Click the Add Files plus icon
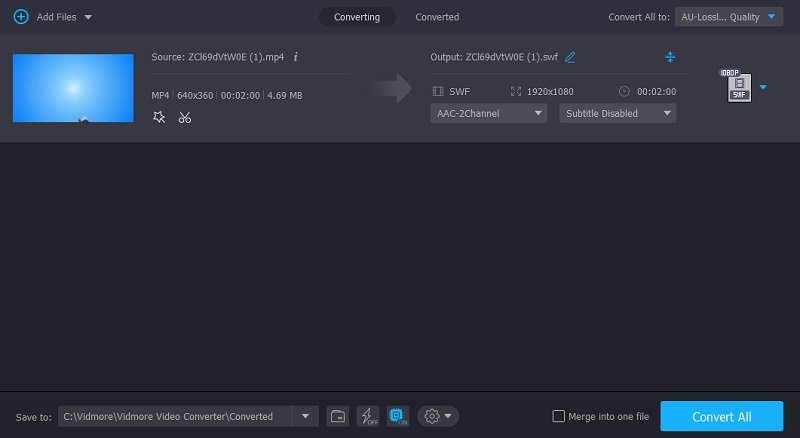 click(x=20, y=17)
